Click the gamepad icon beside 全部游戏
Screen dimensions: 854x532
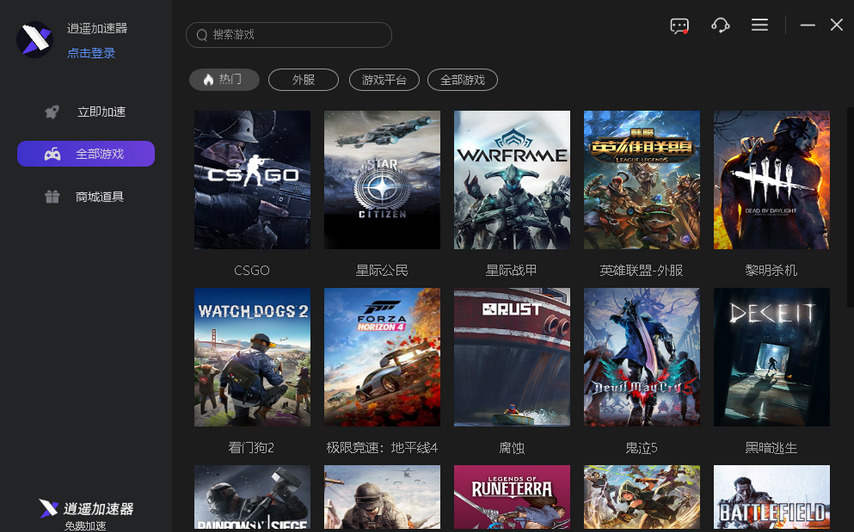(x=52, y=154)
